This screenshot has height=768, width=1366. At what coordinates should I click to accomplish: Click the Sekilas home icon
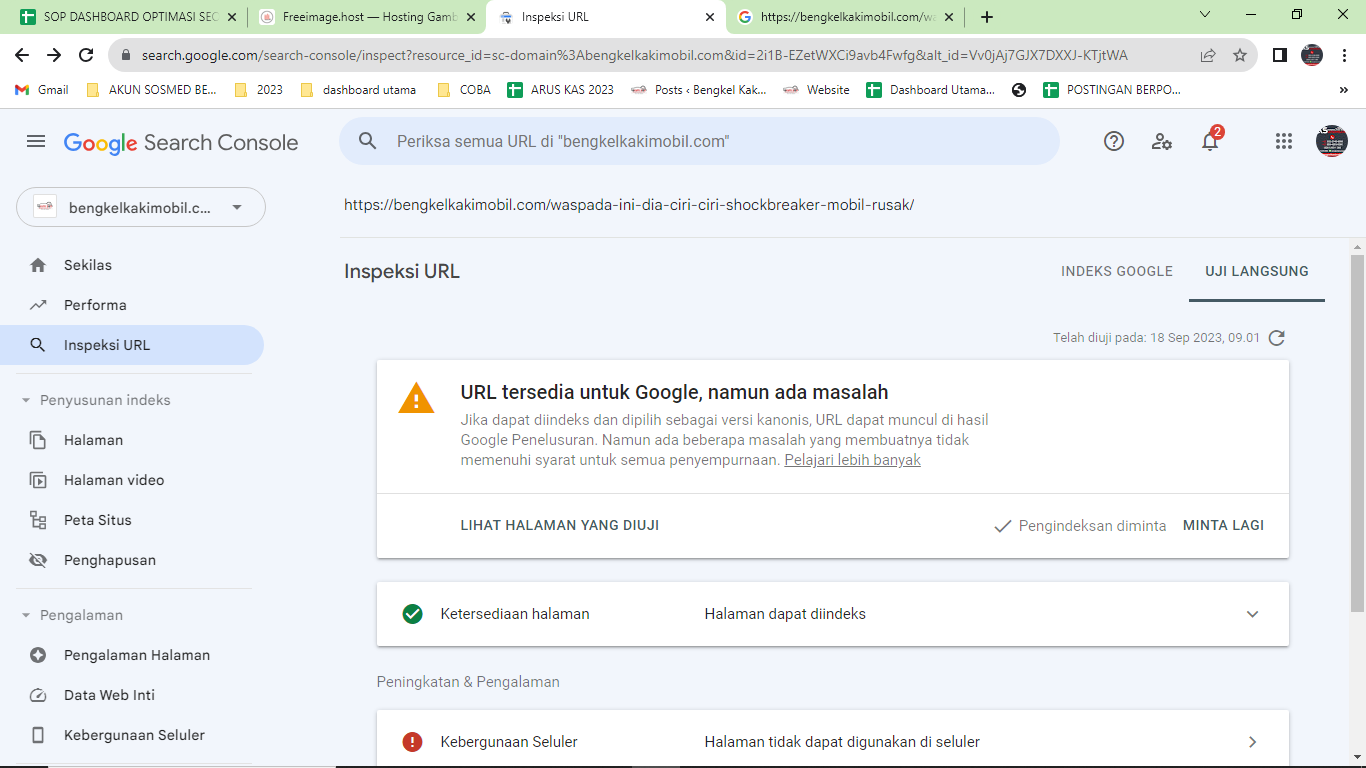point(38,265)
